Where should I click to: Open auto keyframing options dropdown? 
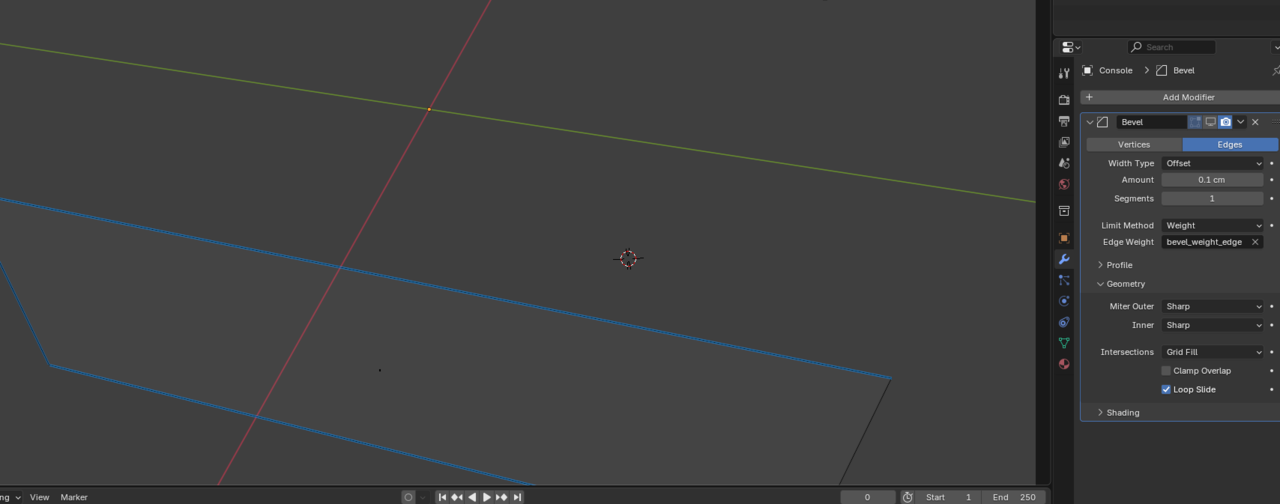[421, 497]
